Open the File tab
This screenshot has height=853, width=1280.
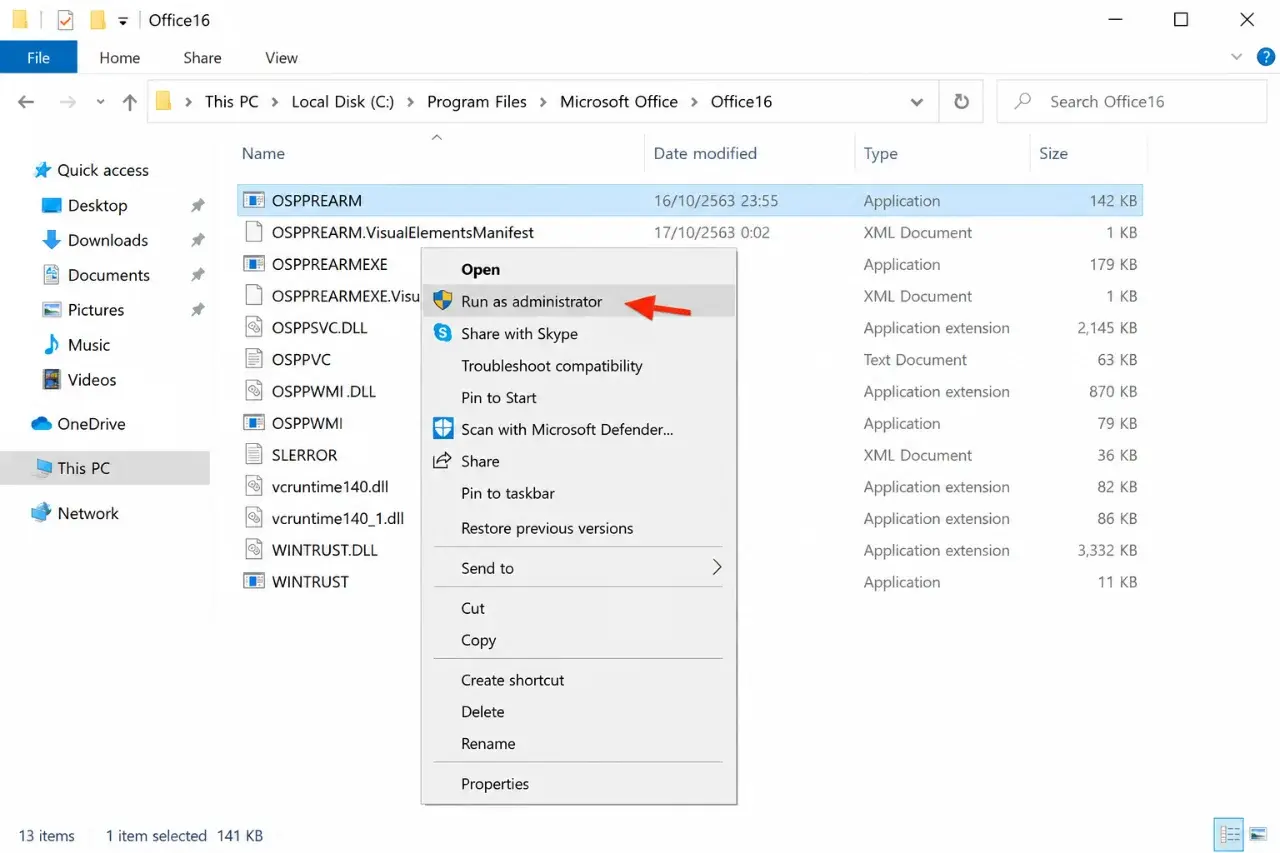[38, 57]
